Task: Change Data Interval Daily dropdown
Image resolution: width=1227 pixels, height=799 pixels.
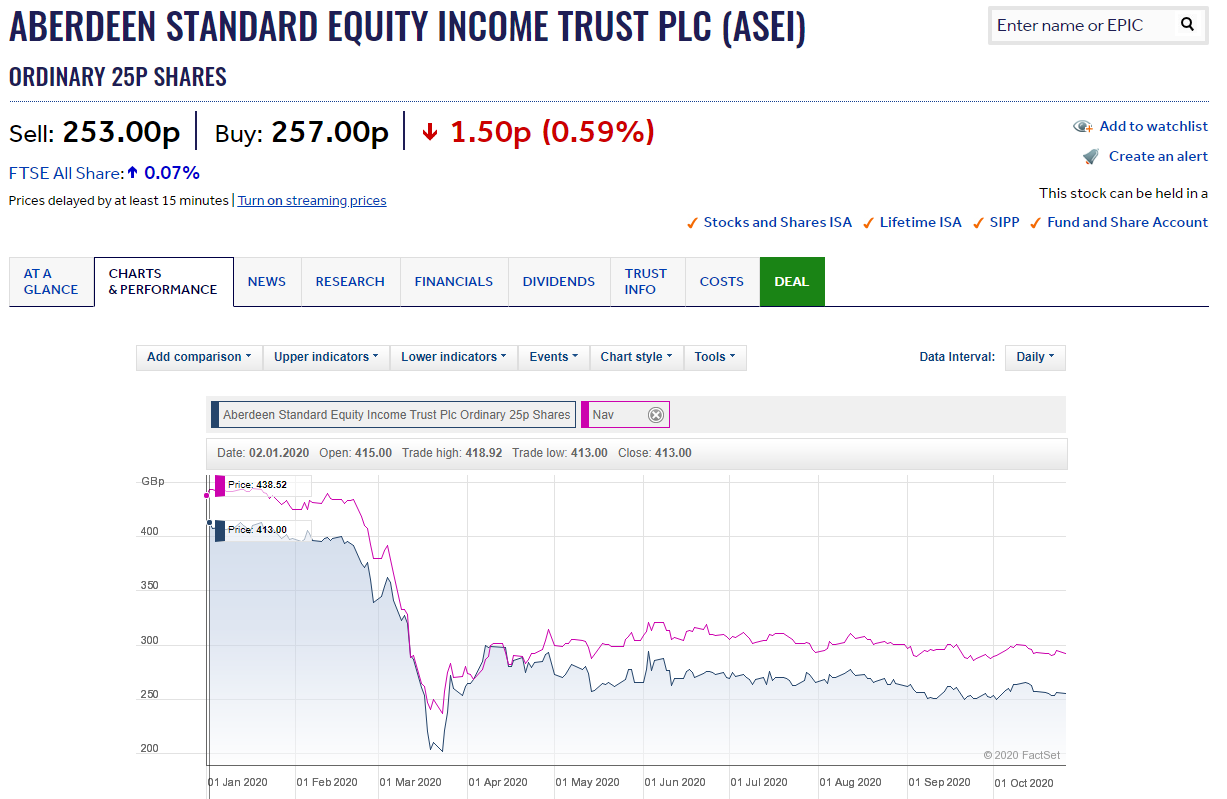Action: (1035, 357)
